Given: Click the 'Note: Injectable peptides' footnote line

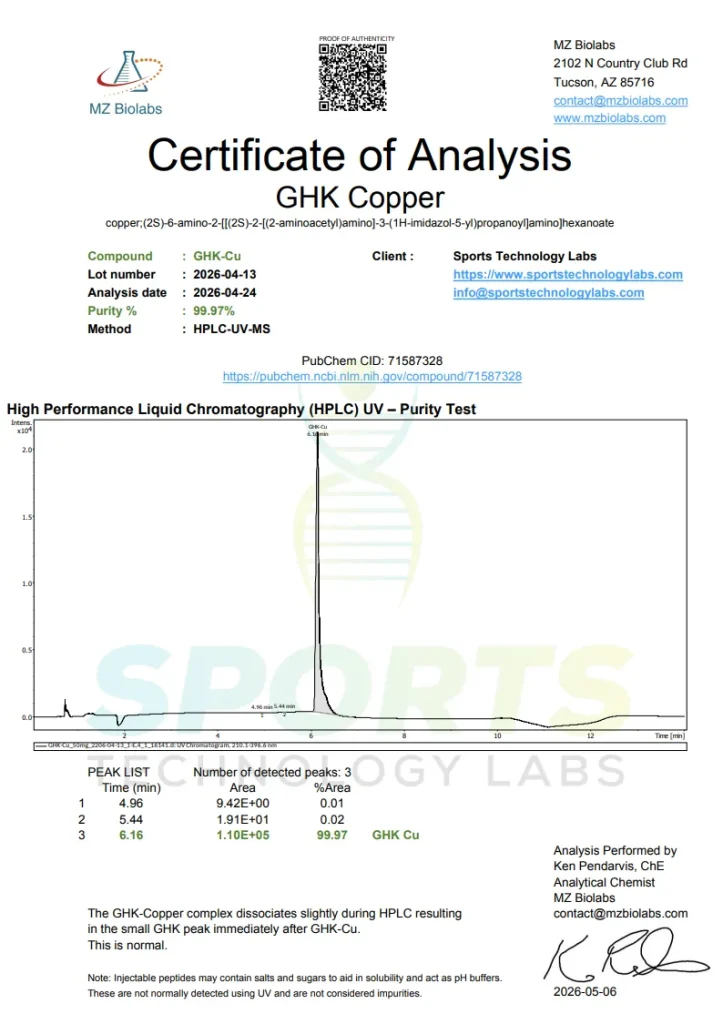Looking at the screenshot, I should click(x=295, y=978).
